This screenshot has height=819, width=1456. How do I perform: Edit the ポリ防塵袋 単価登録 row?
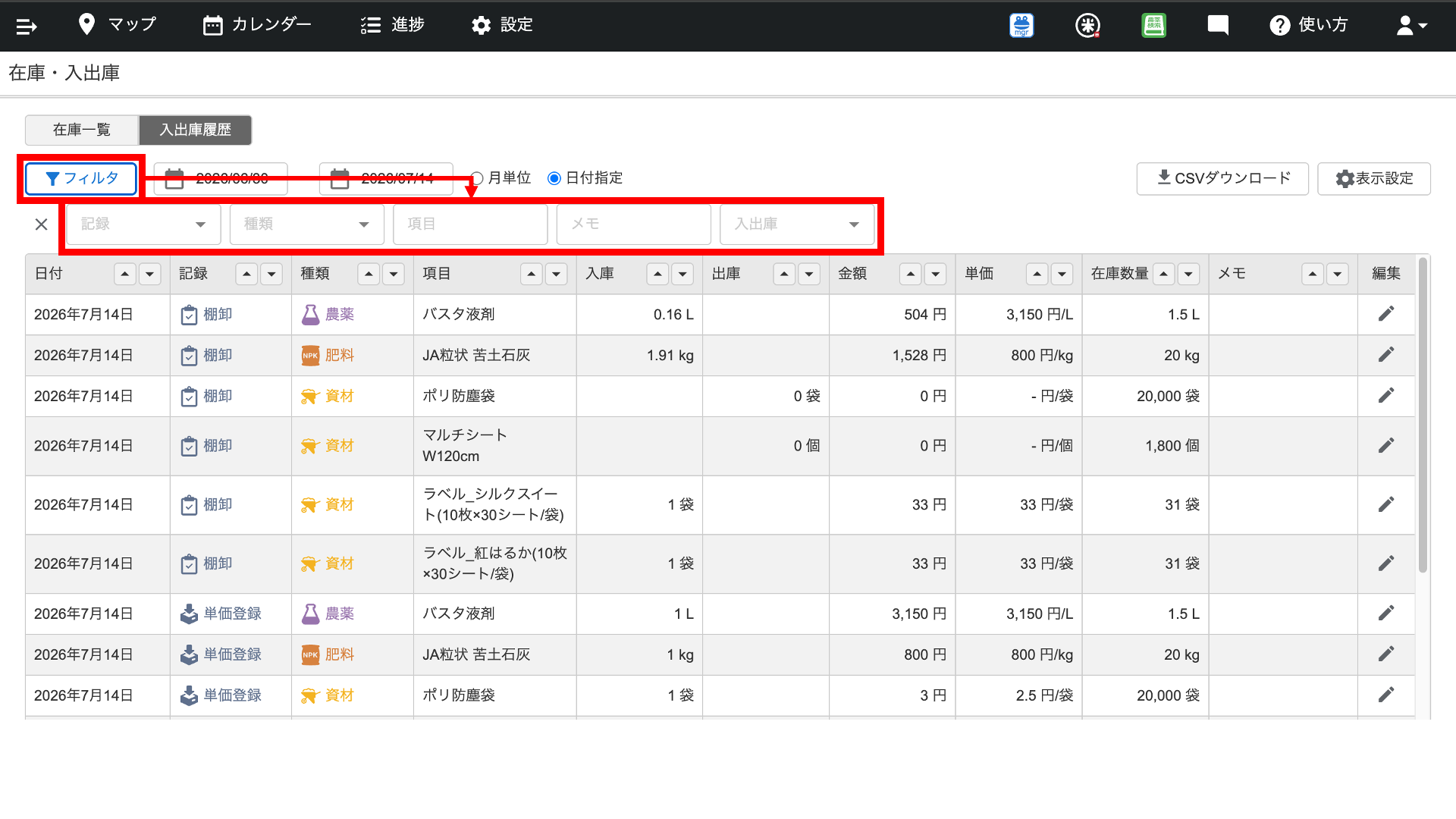tap(1386, 695)
